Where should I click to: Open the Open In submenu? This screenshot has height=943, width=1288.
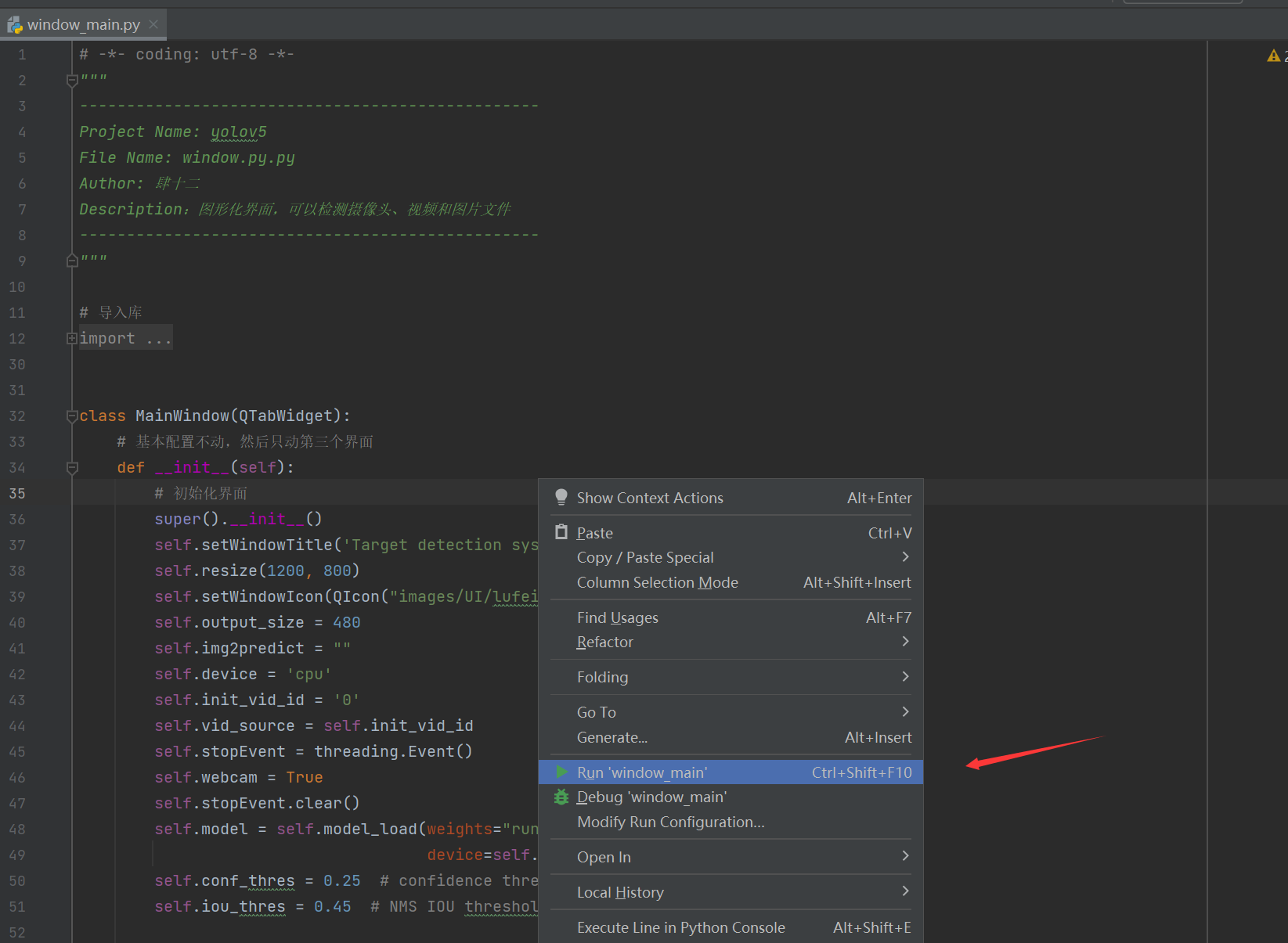tap(731, 857)
